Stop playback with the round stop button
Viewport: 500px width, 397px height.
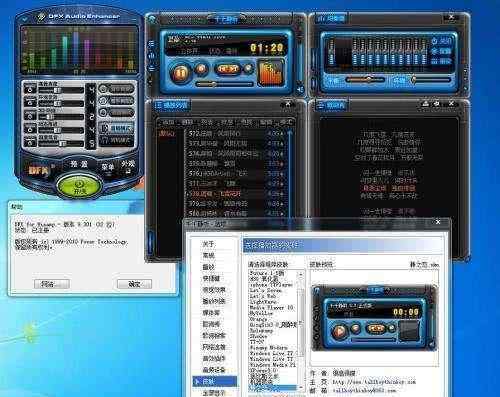(x=201, y=69)
